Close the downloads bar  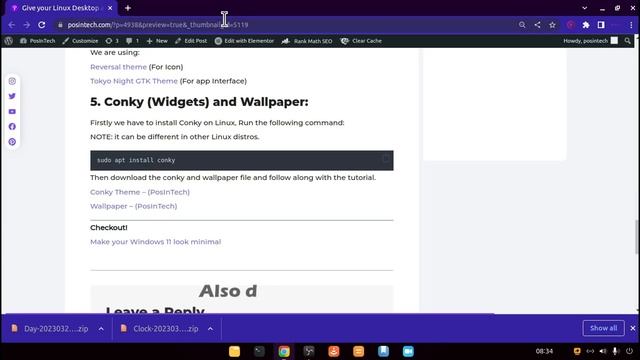point(633,328)
